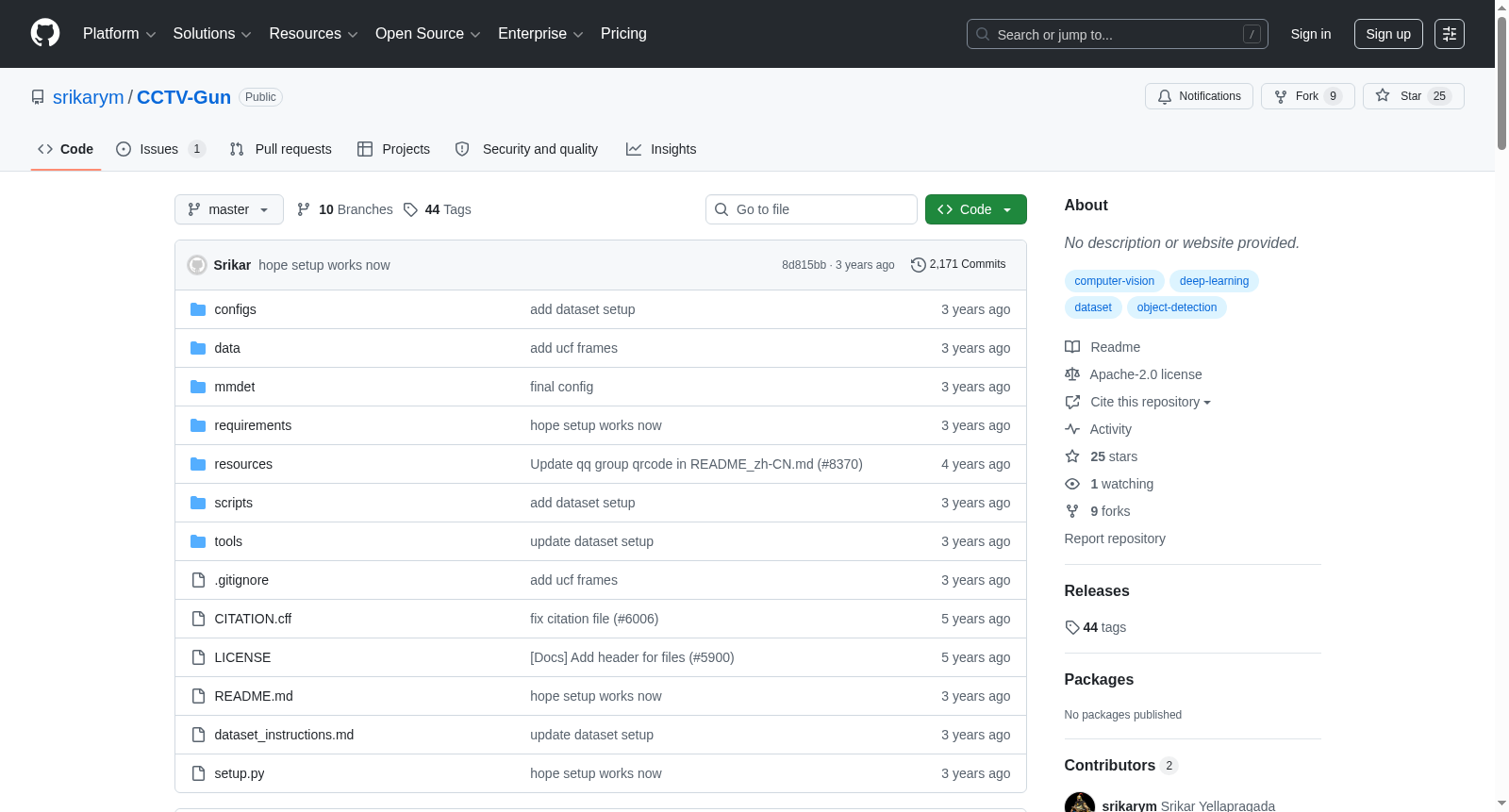Click the .gitignore file icon
Image resolution: width=1509 pixels, height=812 pixels.
coord(198,580)
